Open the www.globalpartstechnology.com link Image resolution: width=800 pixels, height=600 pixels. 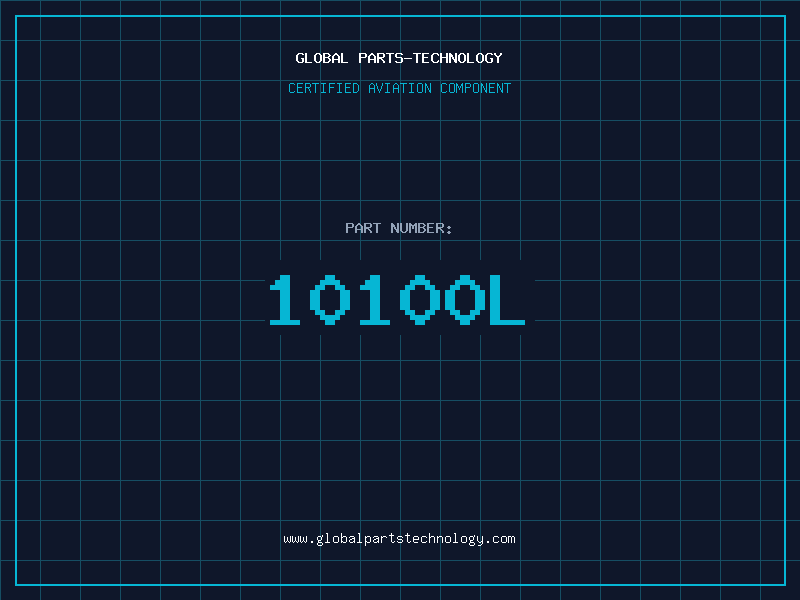(399, 539)
